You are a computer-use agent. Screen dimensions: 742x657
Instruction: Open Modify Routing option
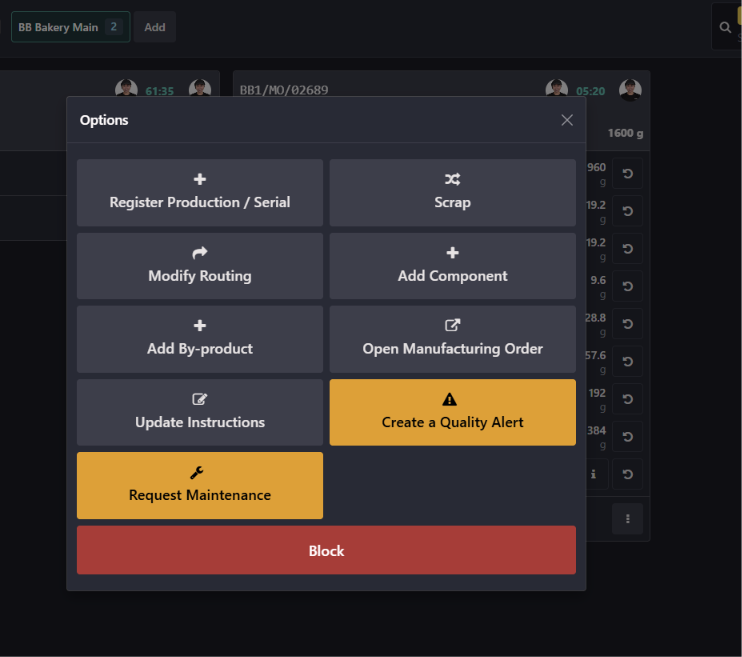200,266
